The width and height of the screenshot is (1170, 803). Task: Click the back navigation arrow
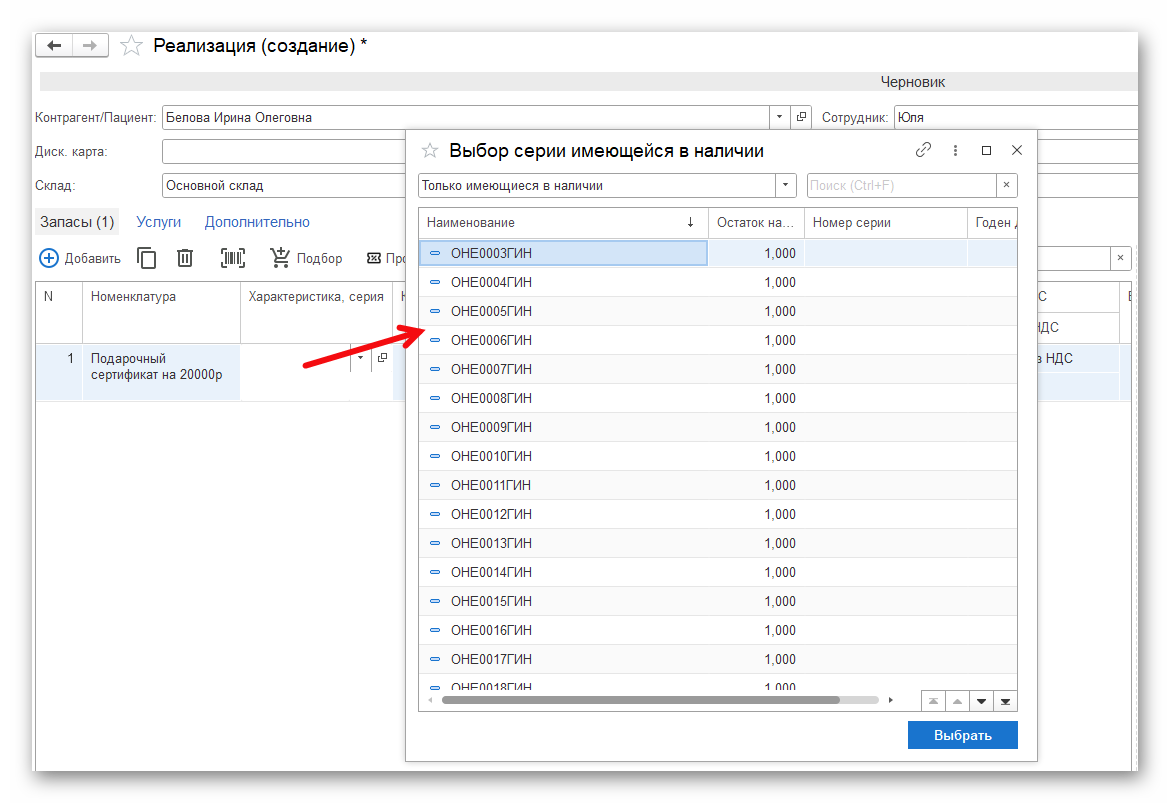point(54,46)
